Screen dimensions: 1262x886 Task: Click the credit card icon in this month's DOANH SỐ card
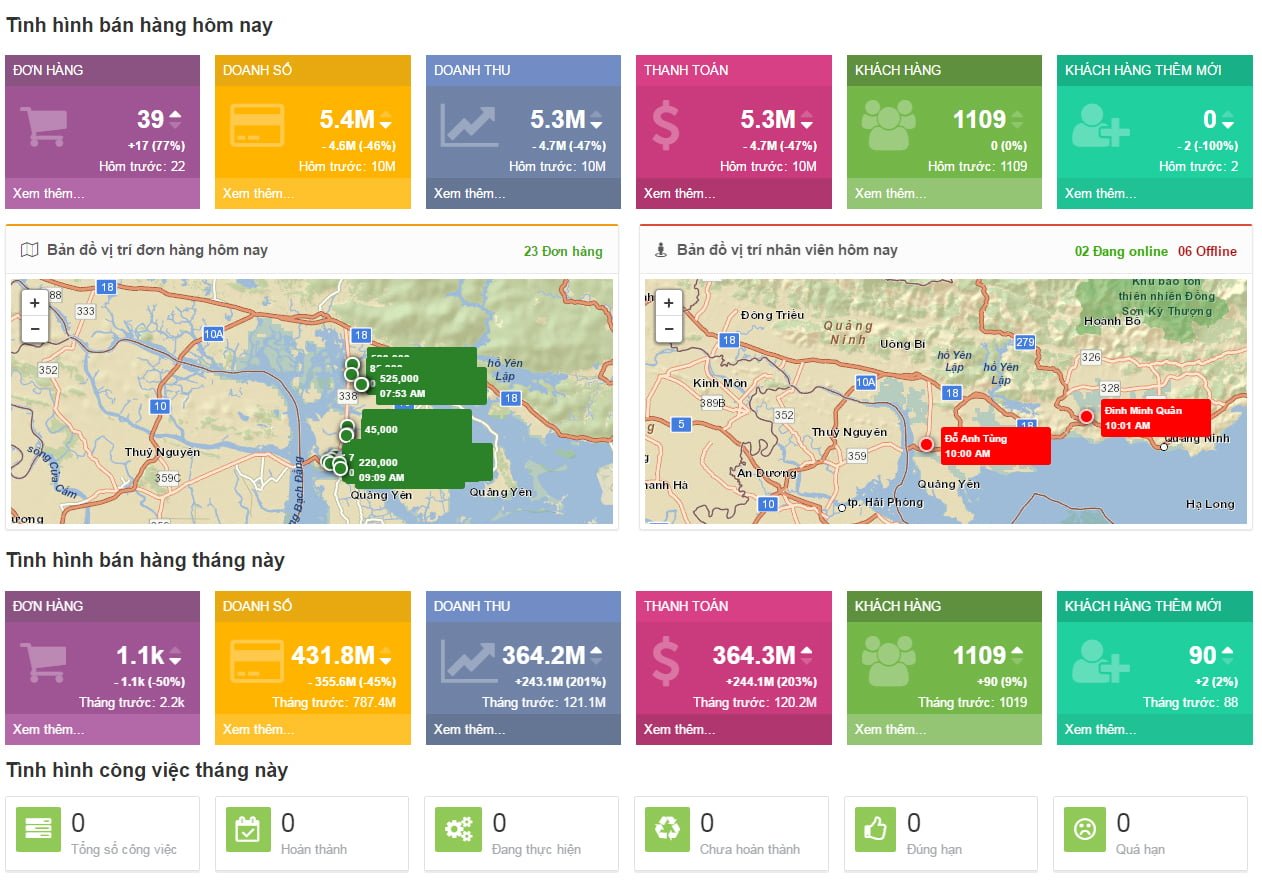(x=257, y=663)
